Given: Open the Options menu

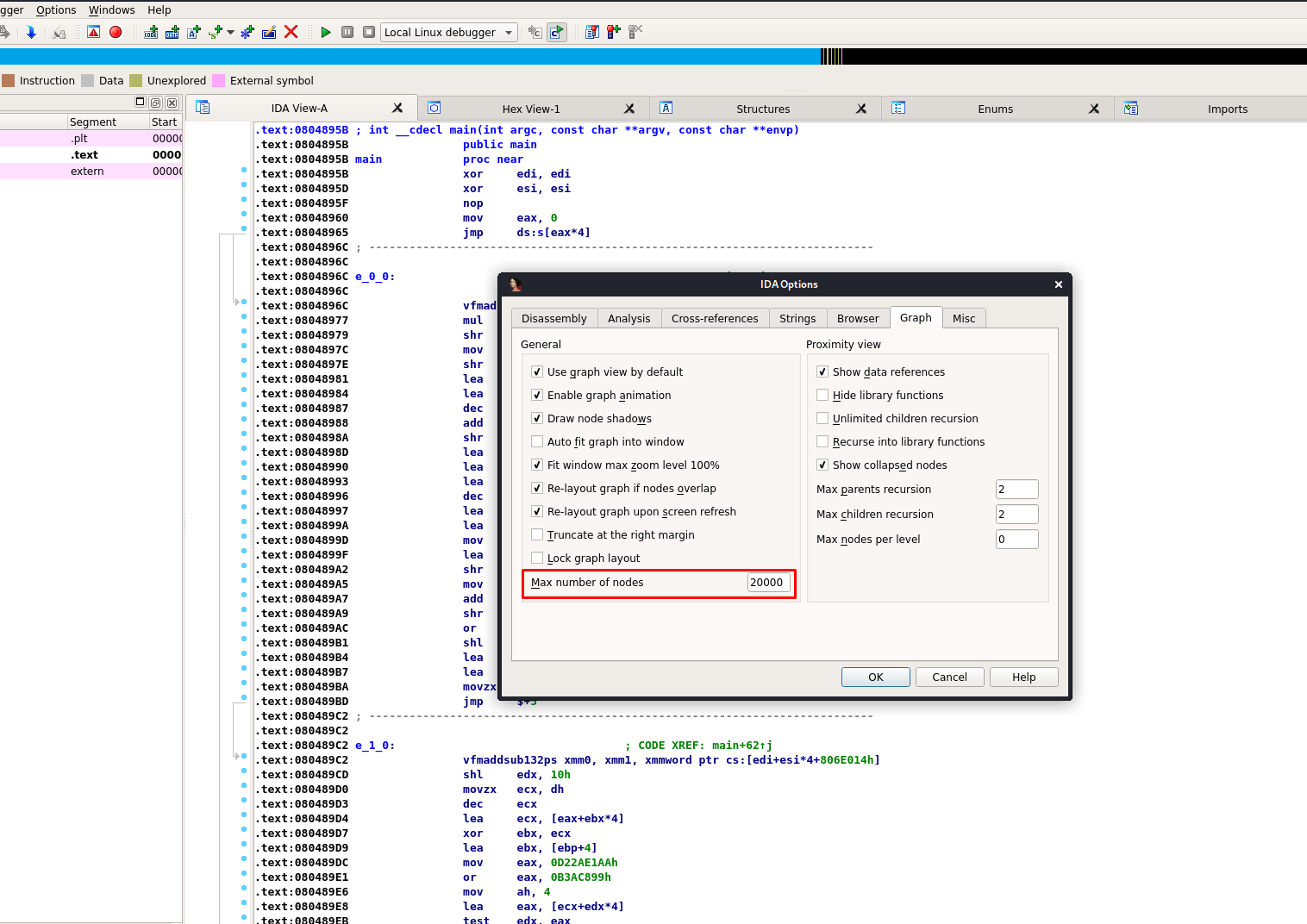Looking at the screenshot, I should coord(56,9).
